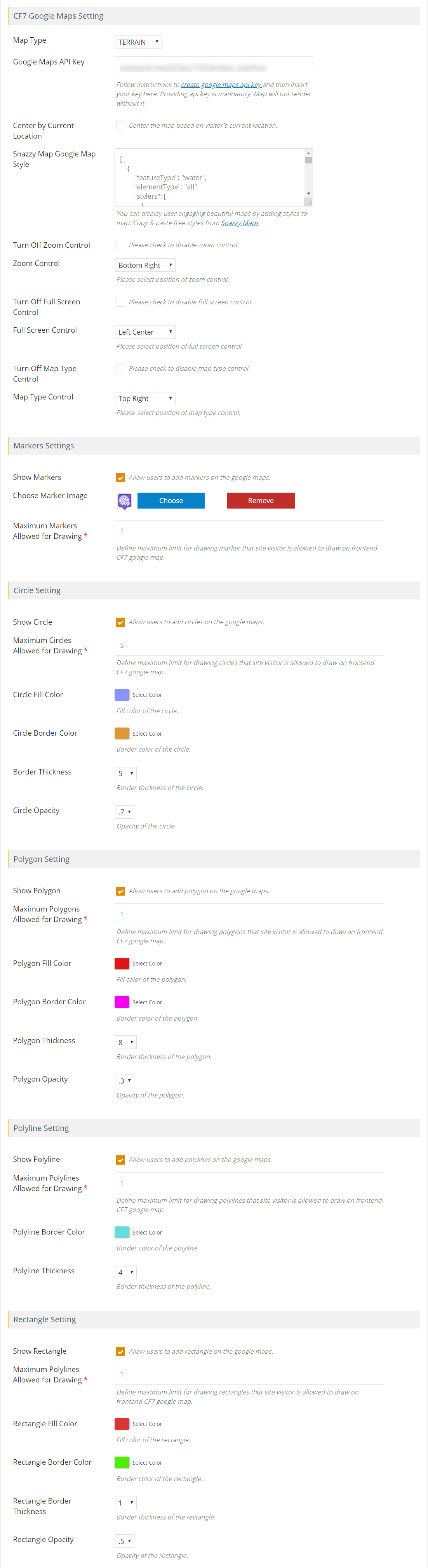Screen dimensions: 428x1568
Task: Toggle the Show Polygon checkbox
Action: [120, 891]
